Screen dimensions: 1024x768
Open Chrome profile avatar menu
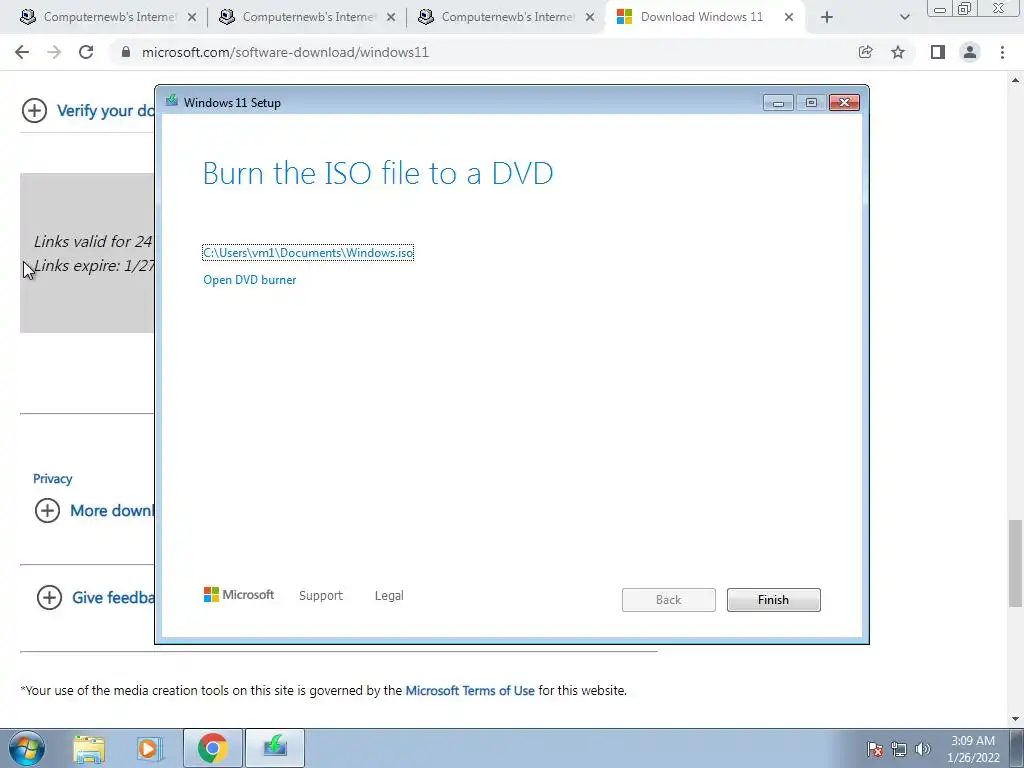tap(970, 52)
